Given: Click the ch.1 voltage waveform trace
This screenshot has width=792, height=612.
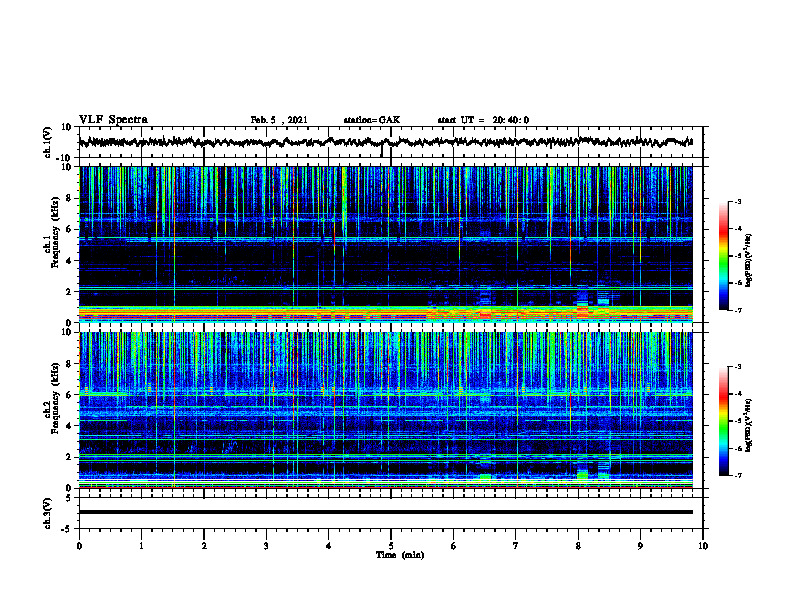Looking at the screenshot, I should (x=385, y=142).
